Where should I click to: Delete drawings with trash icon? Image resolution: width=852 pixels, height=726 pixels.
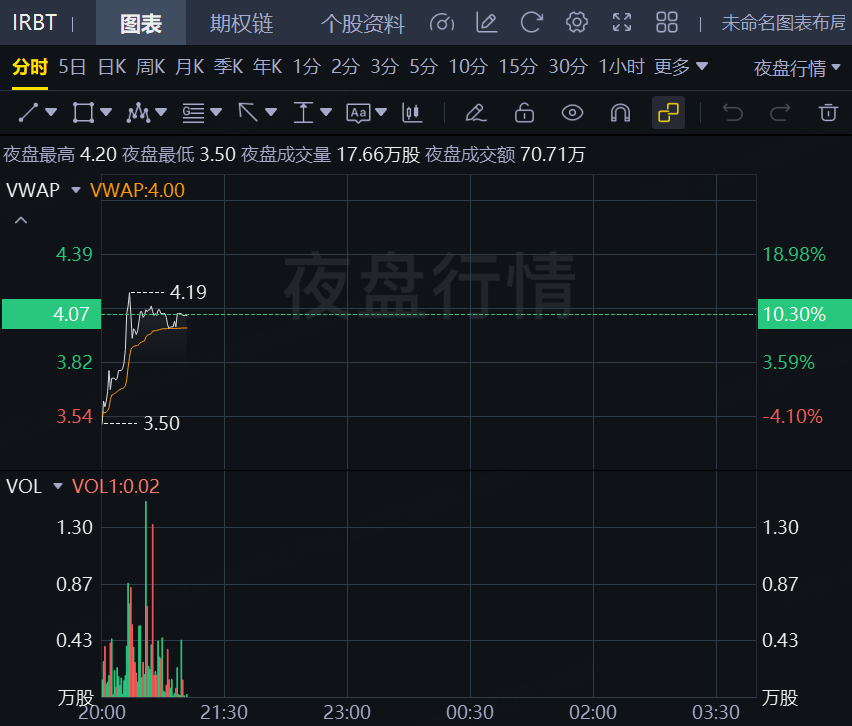(x=827, y=113)
